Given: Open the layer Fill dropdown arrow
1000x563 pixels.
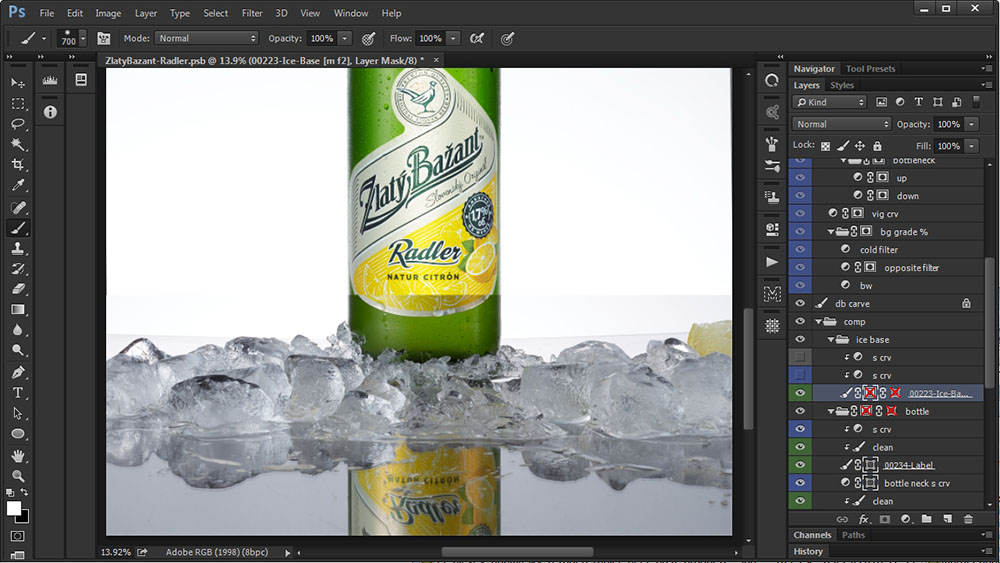Looking at the screenshot, I should [x=971, y=146].
